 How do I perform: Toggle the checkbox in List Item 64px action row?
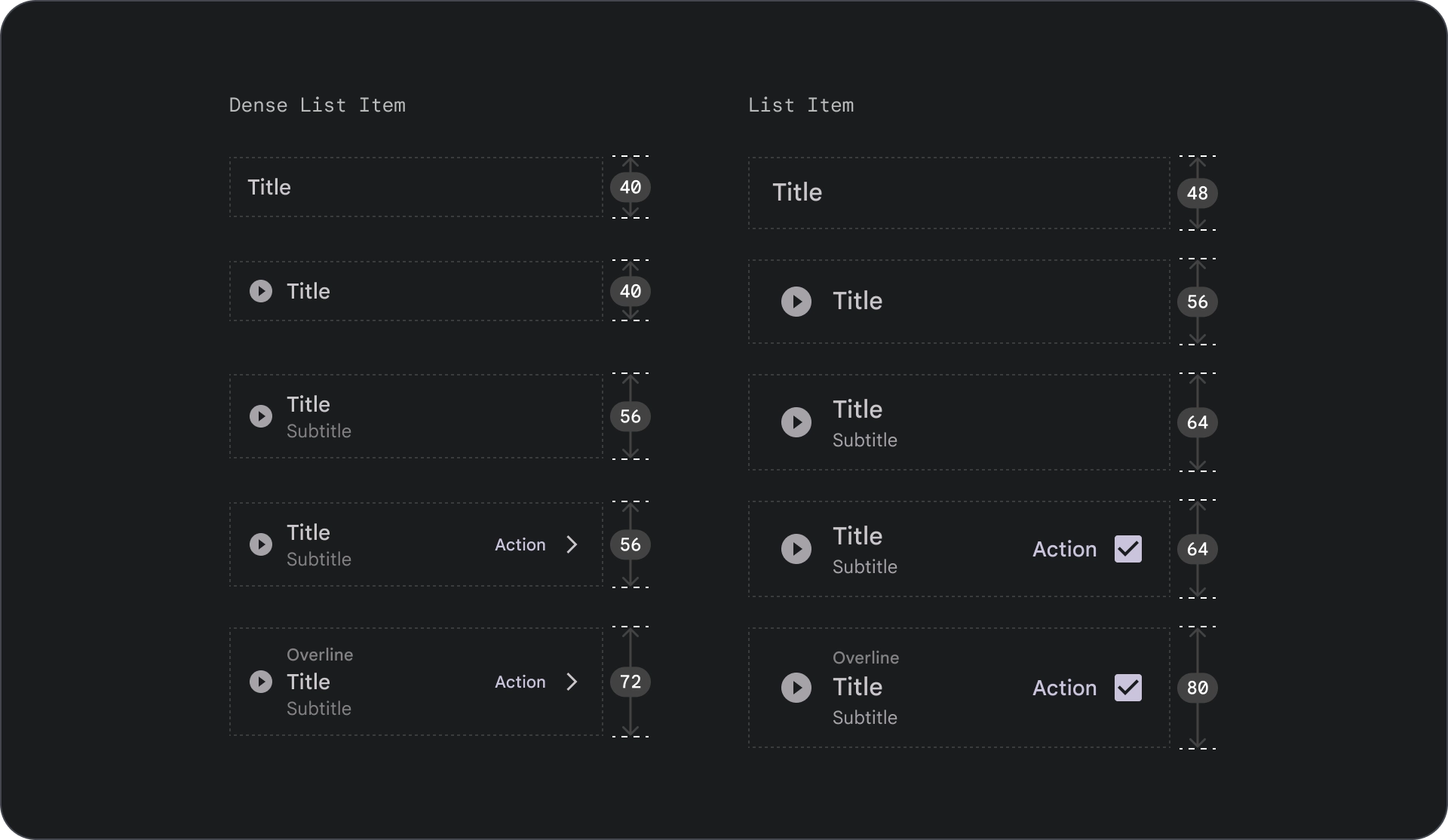[1127, 549]
